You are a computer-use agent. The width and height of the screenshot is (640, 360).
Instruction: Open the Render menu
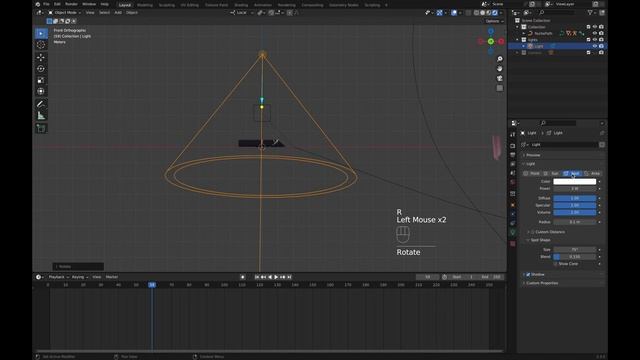(x=71, y=4)
